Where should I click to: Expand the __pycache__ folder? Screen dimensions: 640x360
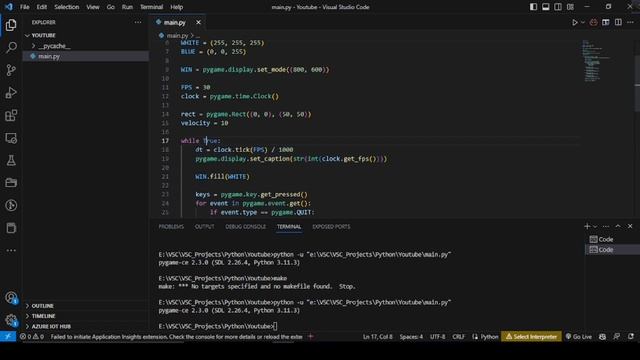point(85,46)
